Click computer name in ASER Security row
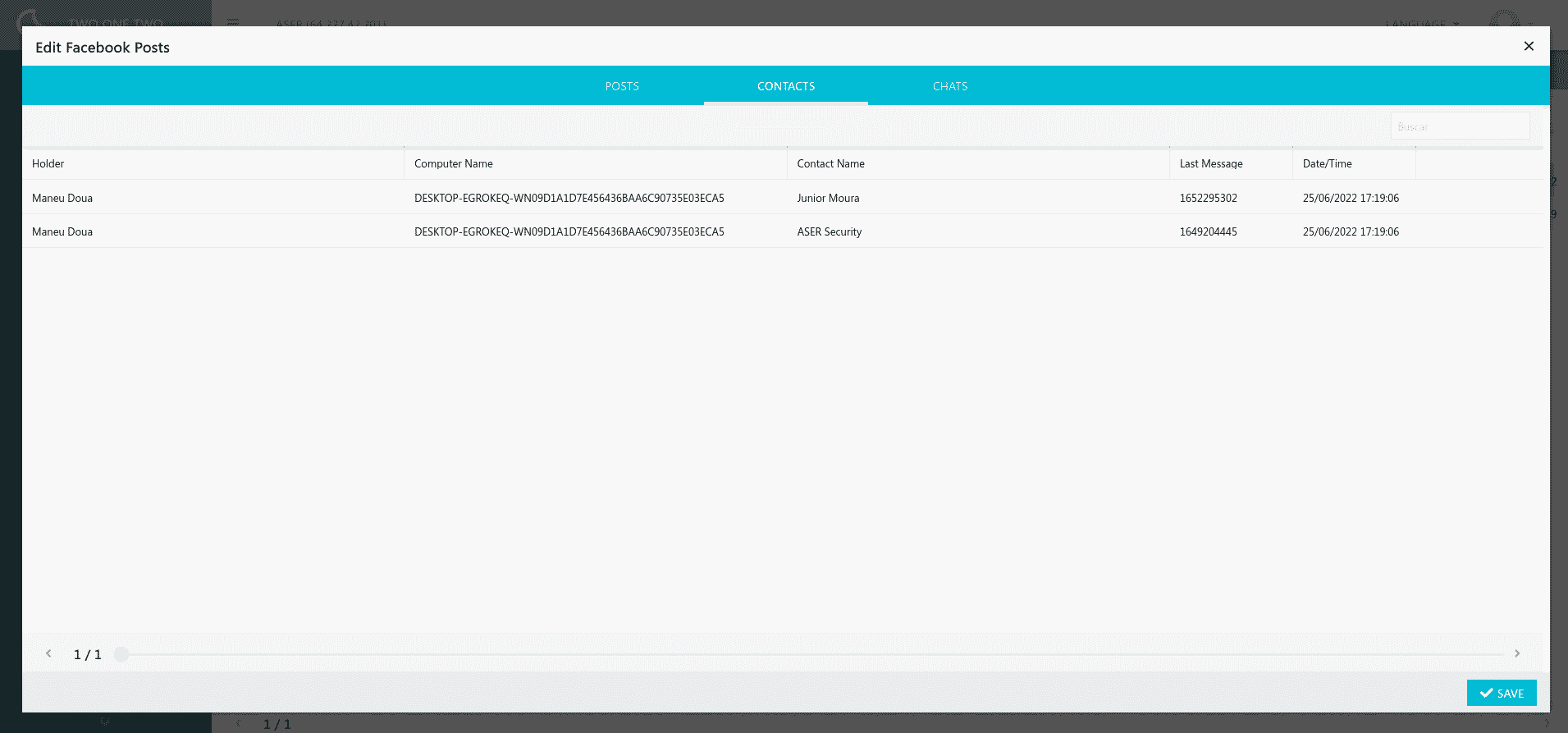The height and width of the screenshot is (733, 1568). (x=569, y=231)
